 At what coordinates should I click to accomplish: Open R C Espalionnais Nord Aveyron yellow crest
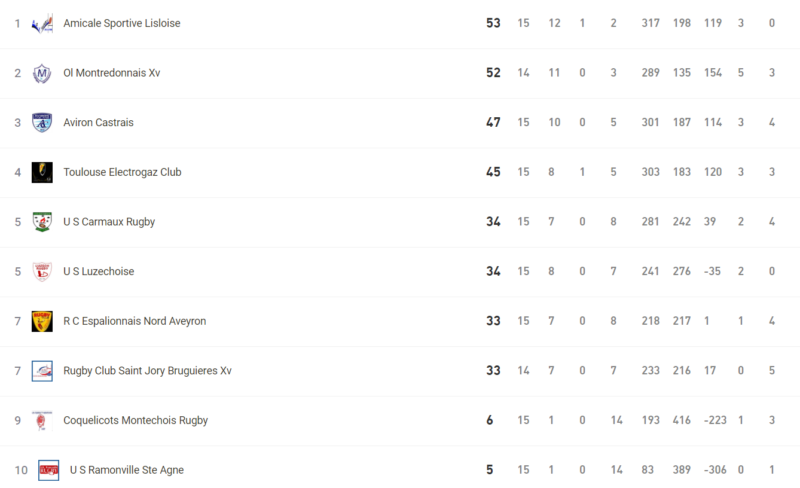tap(42, 321)
